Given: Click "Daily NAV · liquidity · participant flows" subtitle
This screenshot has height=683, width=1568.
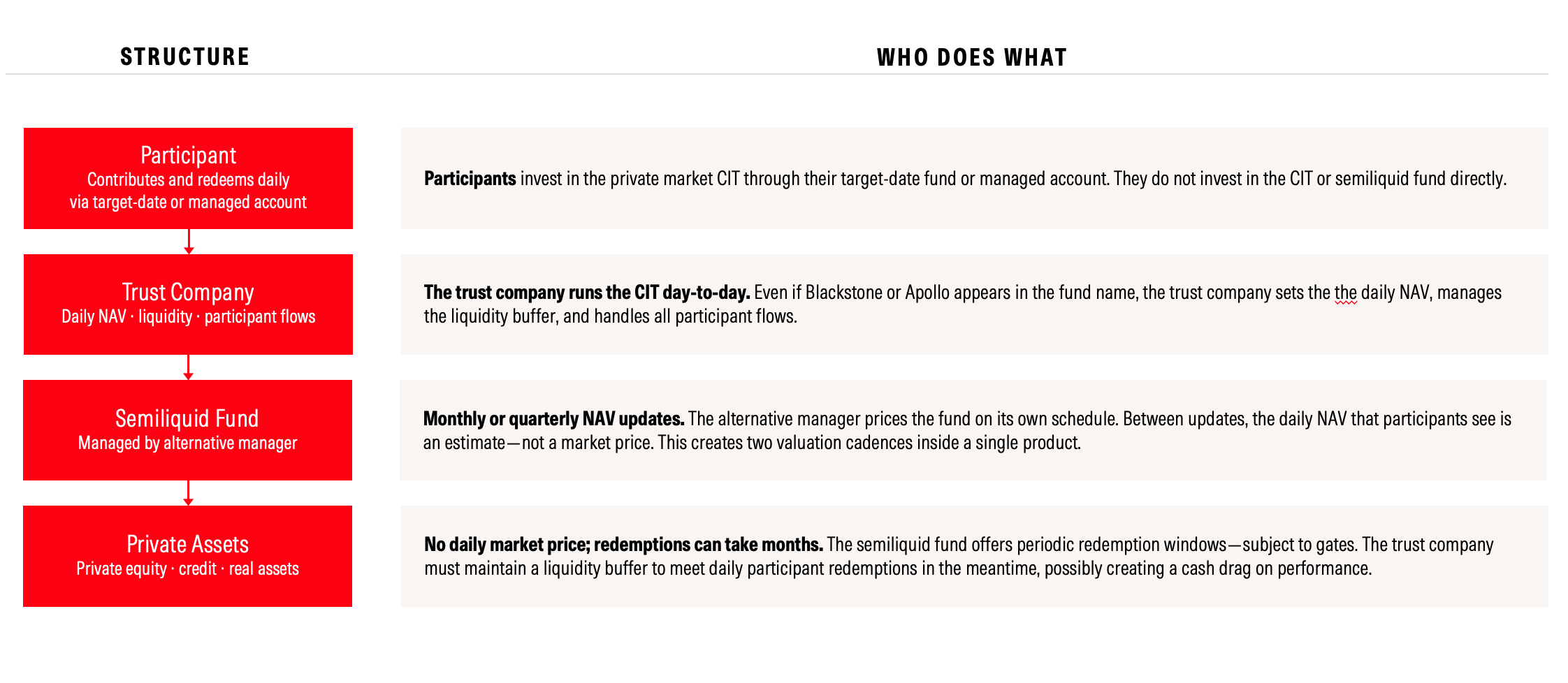Looking at the screenshot, I should [x=188, y=316].
